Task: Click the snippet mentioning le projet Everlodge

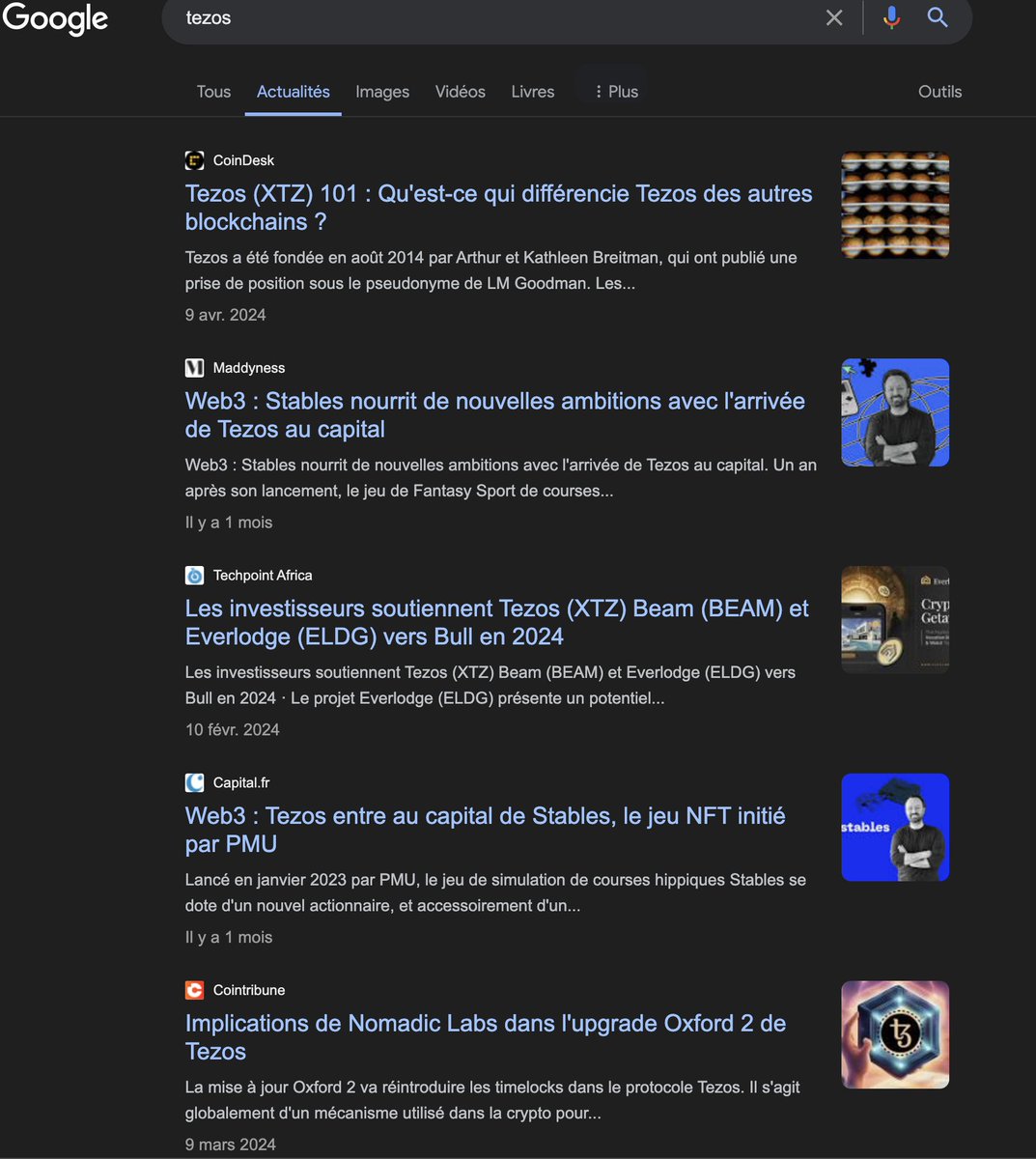Action: tap(490, 685)
